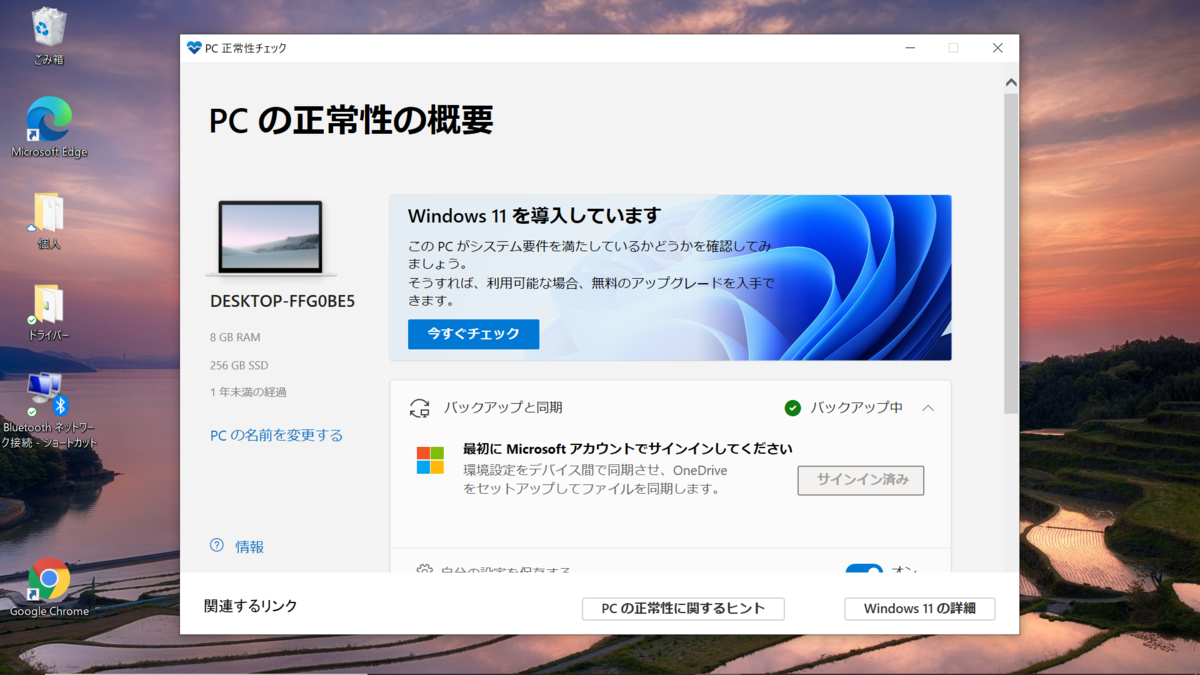Click the 関連するリンク label

point(251,606)
